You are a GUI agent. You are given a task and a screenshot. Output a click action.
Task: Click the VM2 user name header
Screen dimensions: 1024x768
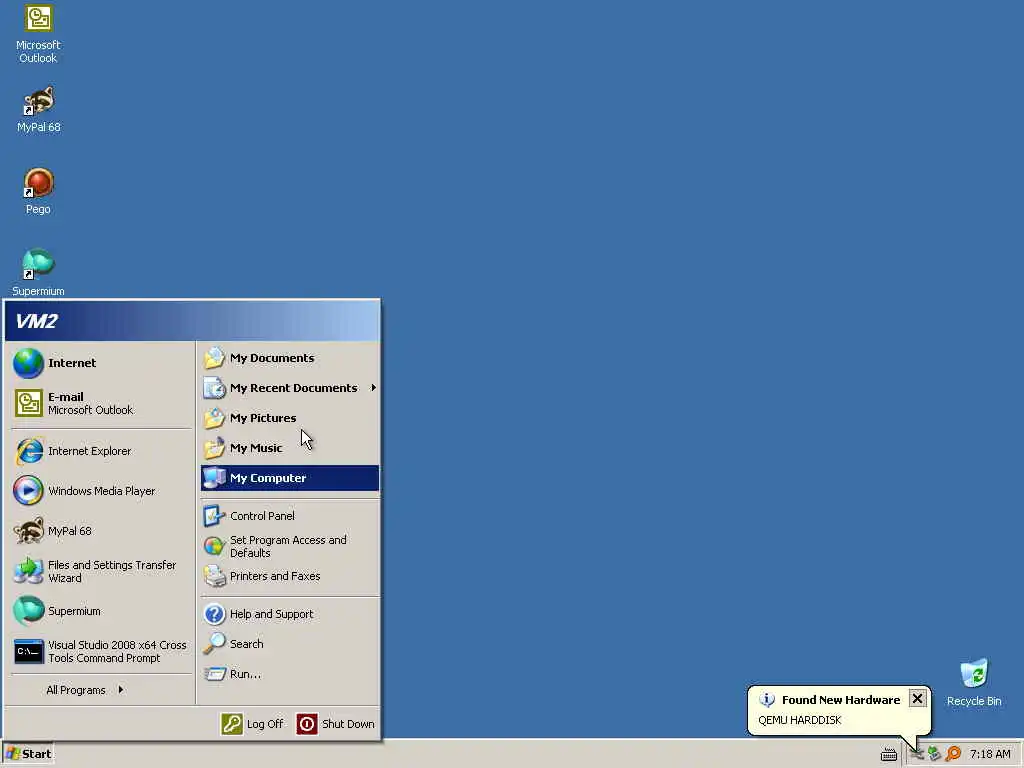[37, 321]
